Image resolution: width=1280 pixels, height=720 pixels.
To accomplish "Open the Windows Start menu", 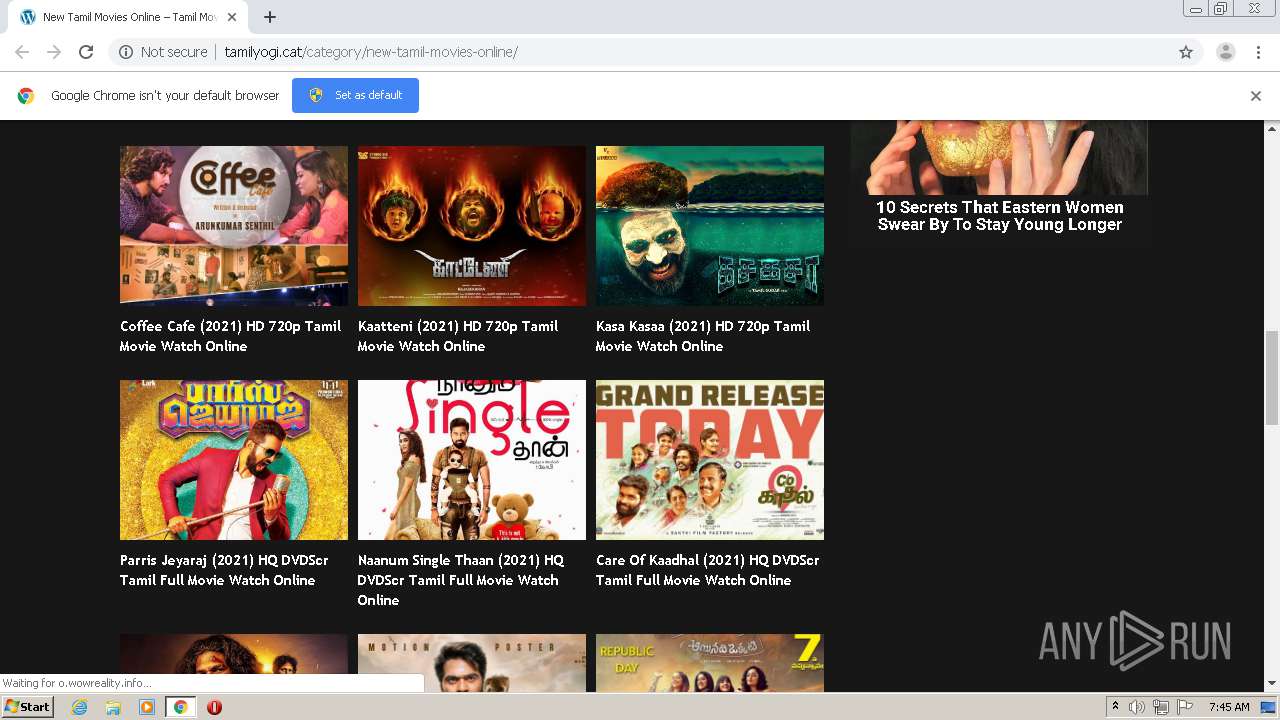I will pos(28,706).
